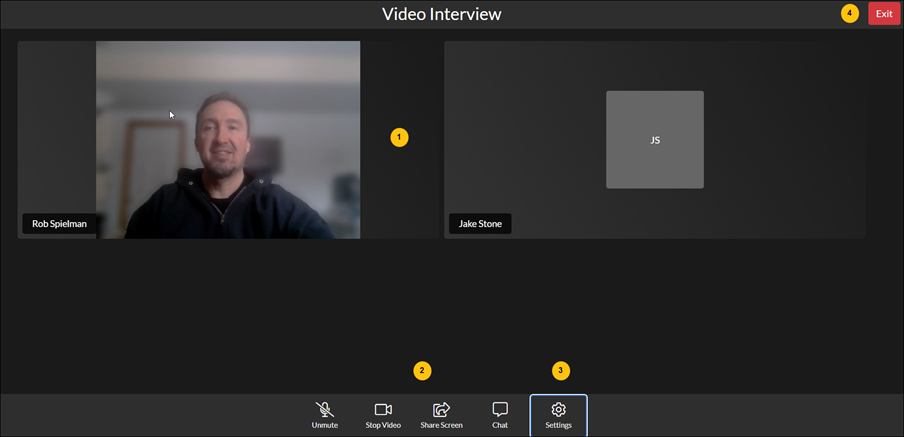Viewport: 904px width, 437px height.
Task: Click the "Settings" text label
Action: [558, 425]
